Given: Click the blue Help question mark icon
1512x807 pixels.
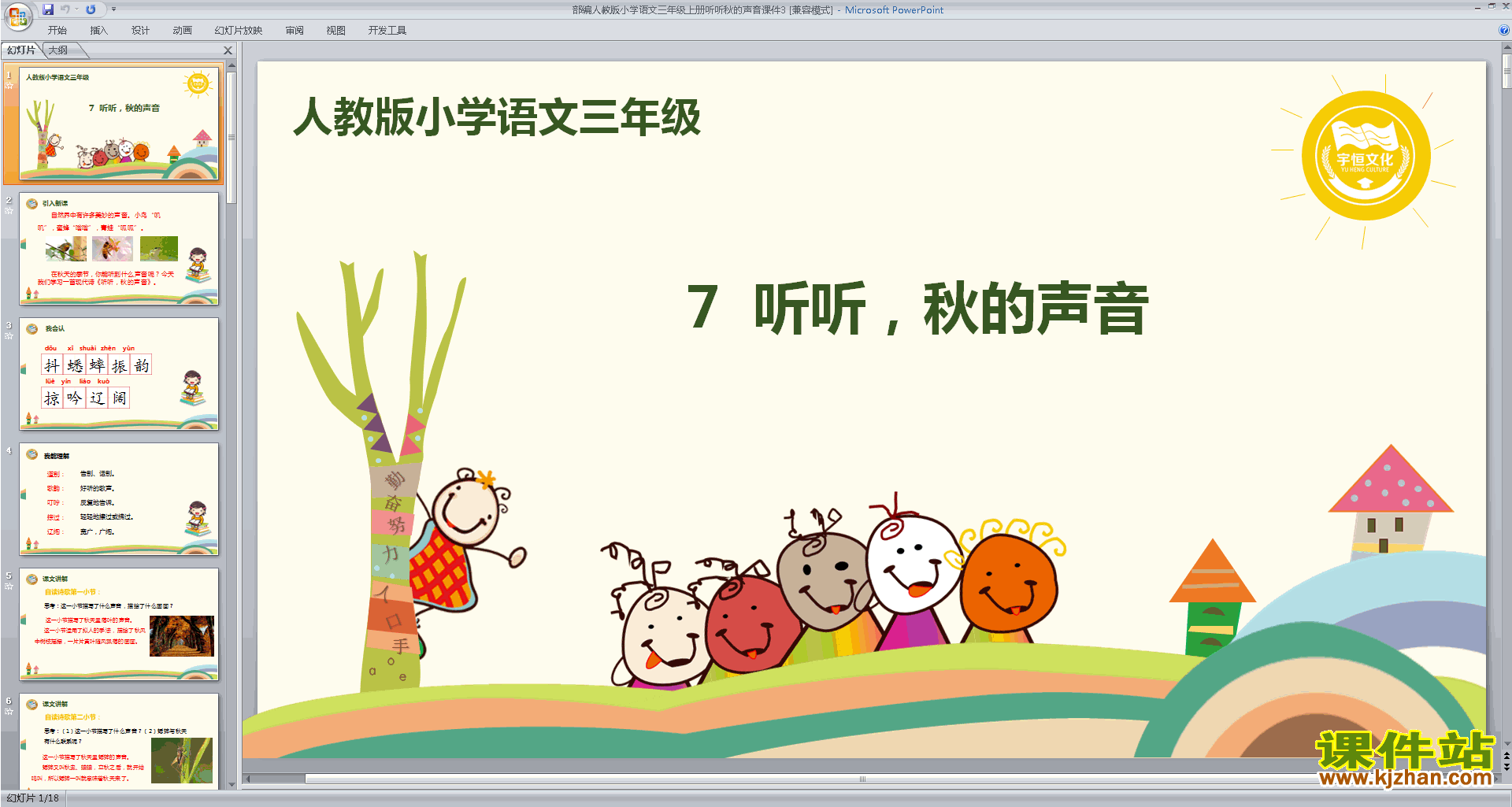Looking at the screenshot, I should point(1504,30).
